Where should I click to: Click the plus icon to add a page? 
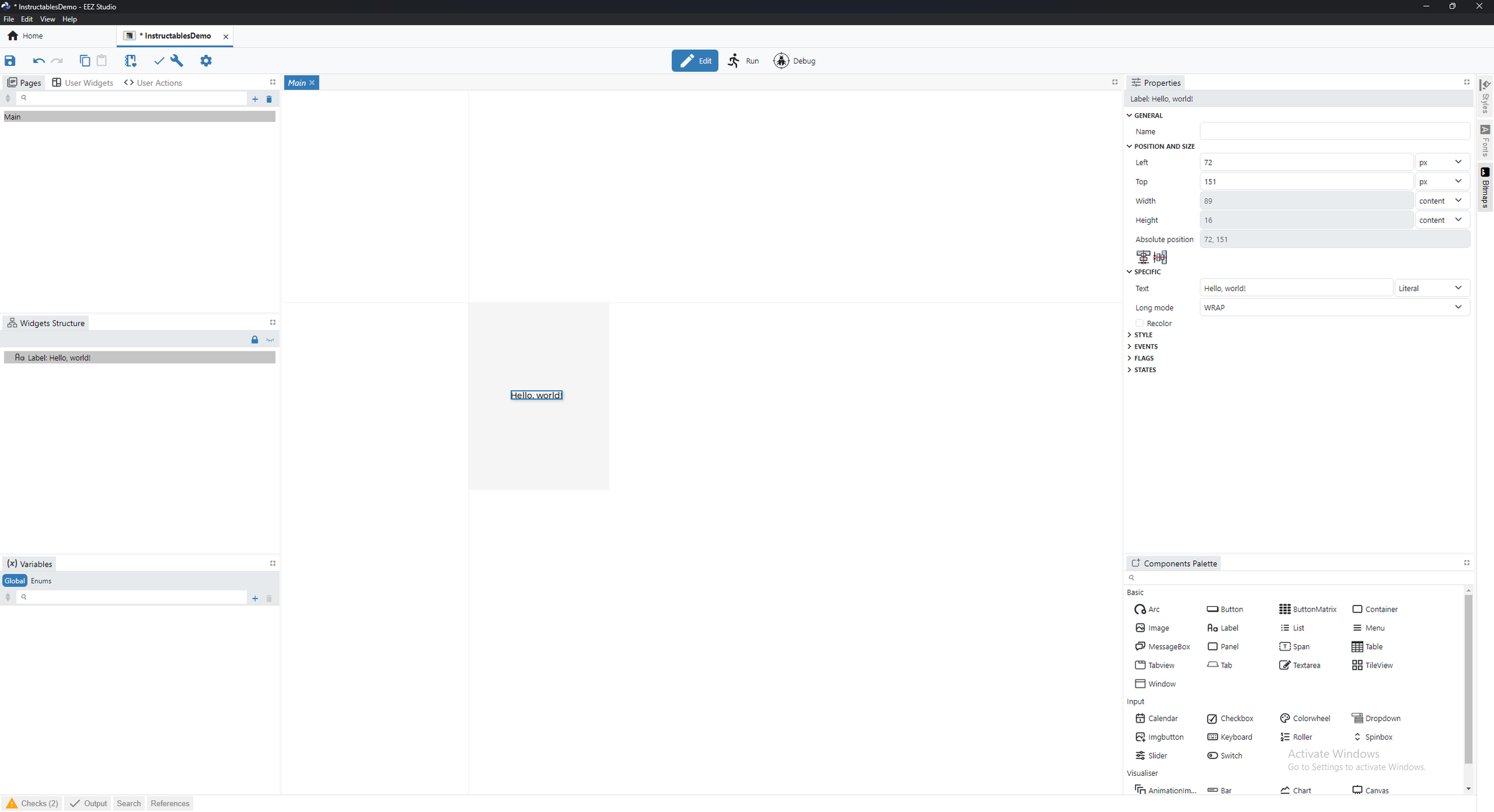(255, 99)
